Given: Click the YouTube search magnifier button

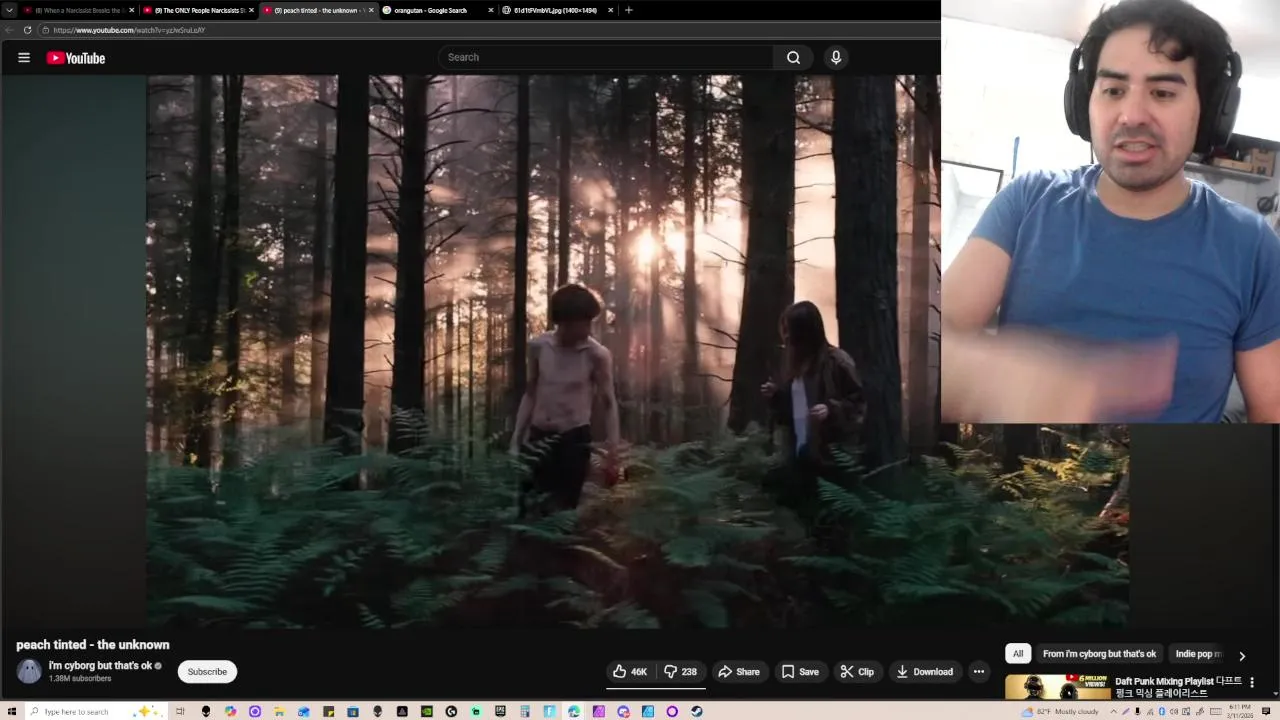Looking at the screenshot, I should point(793,57).
